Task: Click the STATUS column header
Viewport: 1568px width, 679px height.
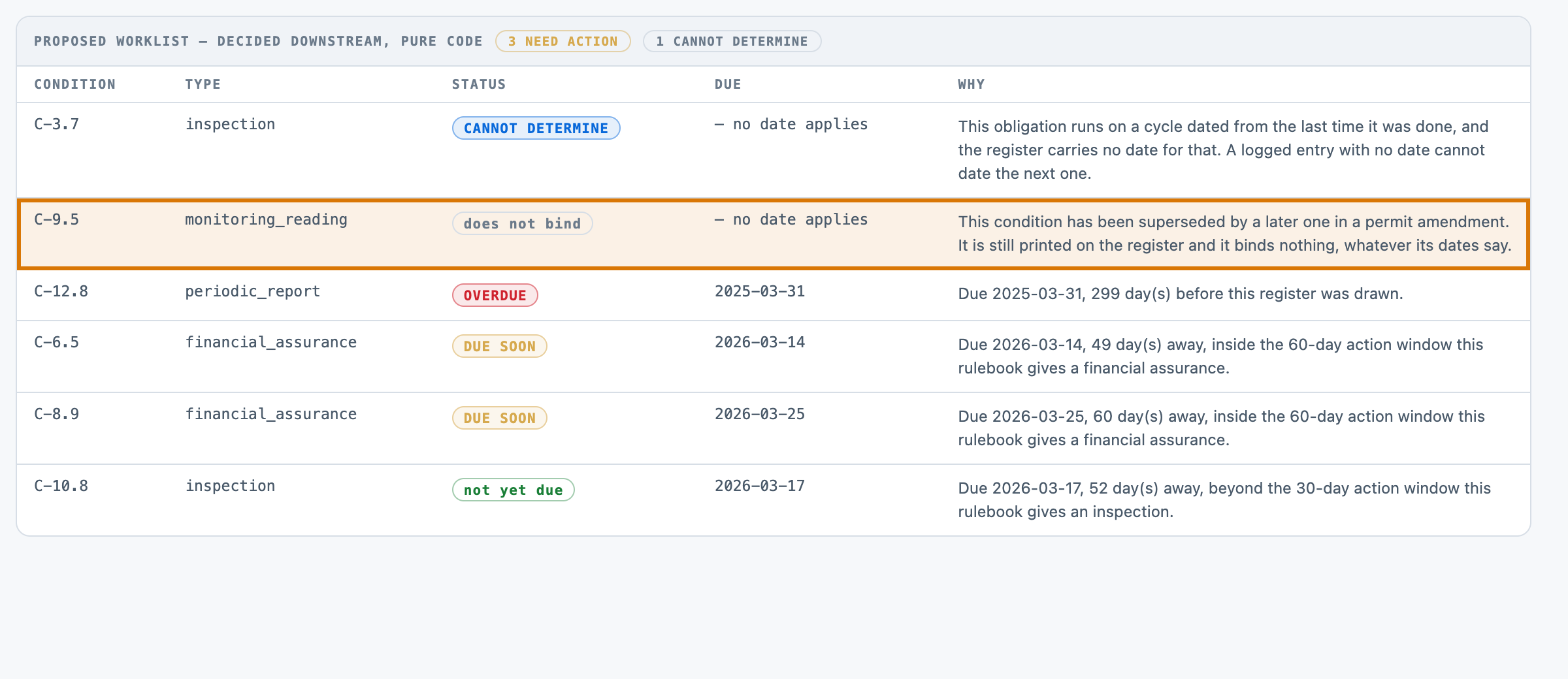Action: point(479,84)
